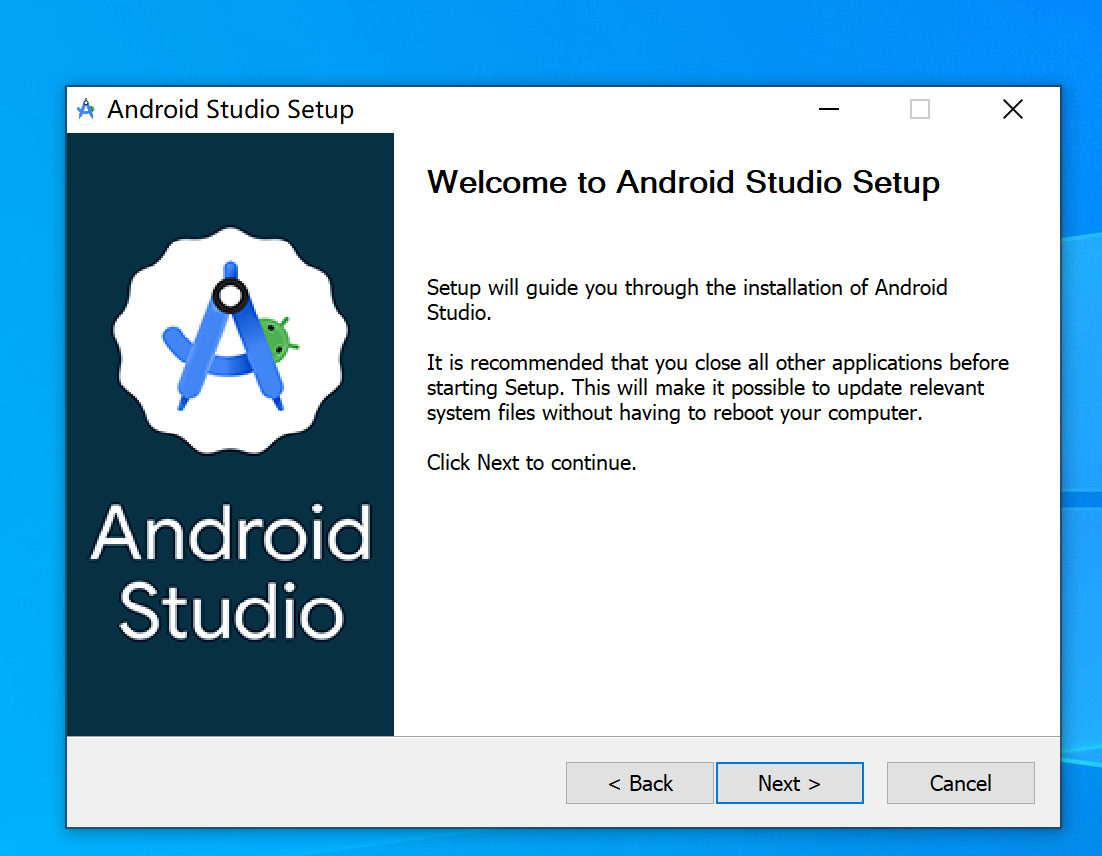Cancel the Android Studio setup
Image resolution: width=1102 pixels, height=856 pixels.
960,783
